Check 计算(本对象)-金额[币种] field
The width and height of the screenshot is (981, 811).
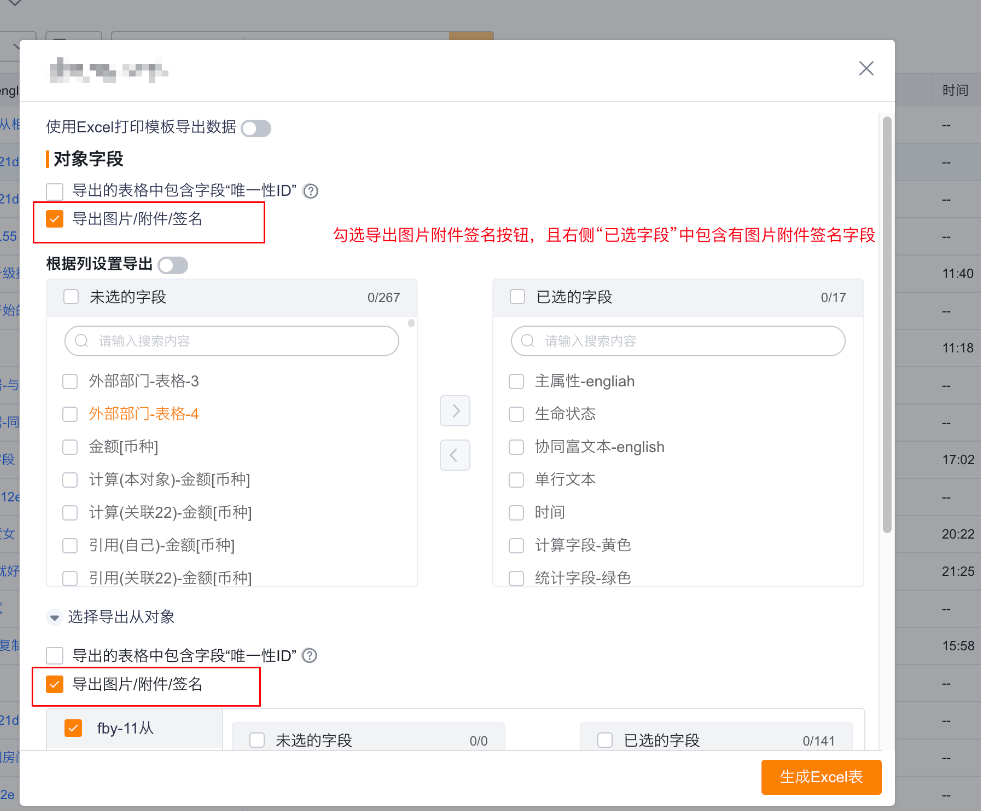pyautogui.click(x=70, y=480)
